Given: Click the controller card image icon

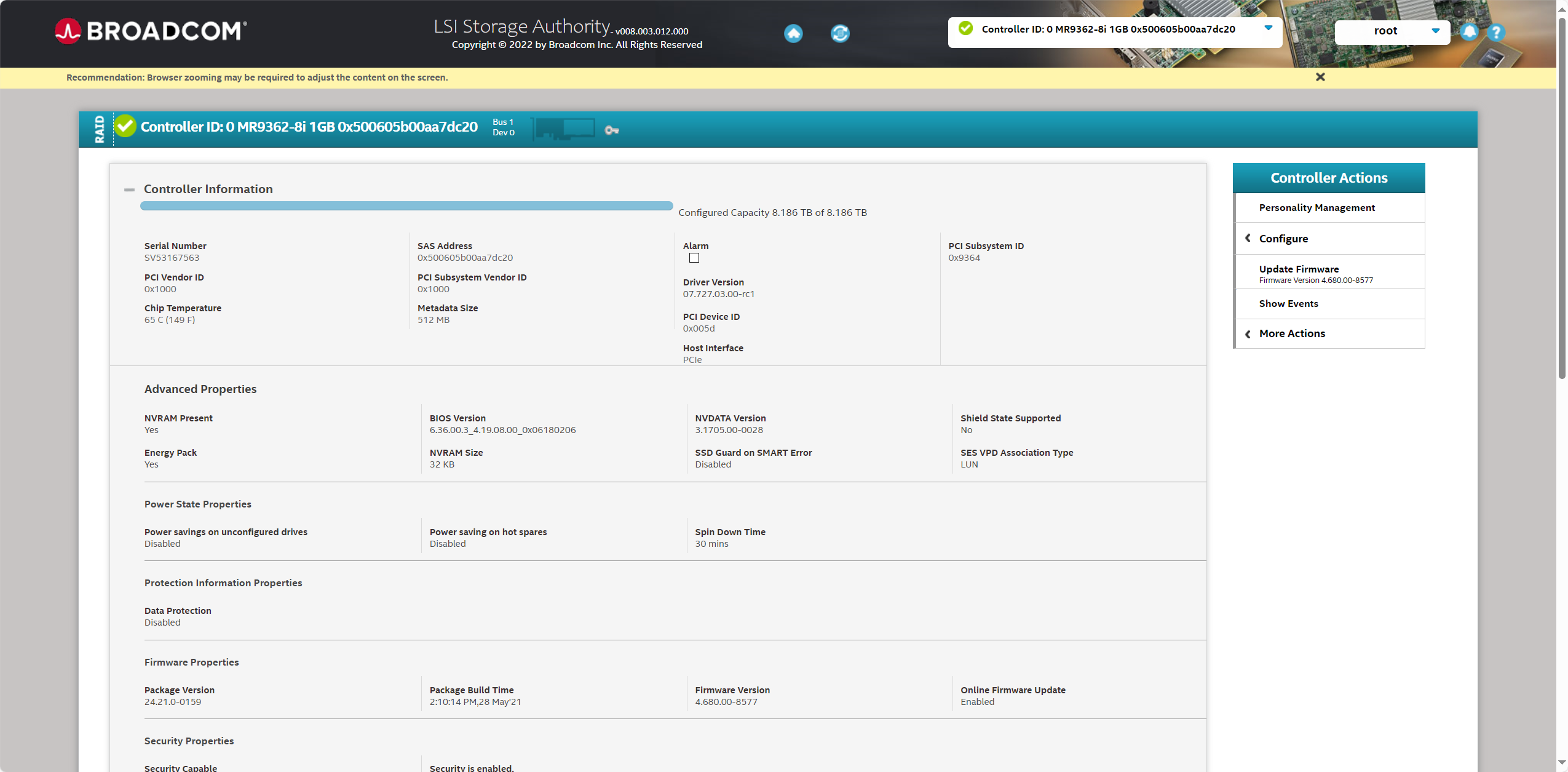Looking at the screenshot, I should pyautogui.click(x=564, y=129).
